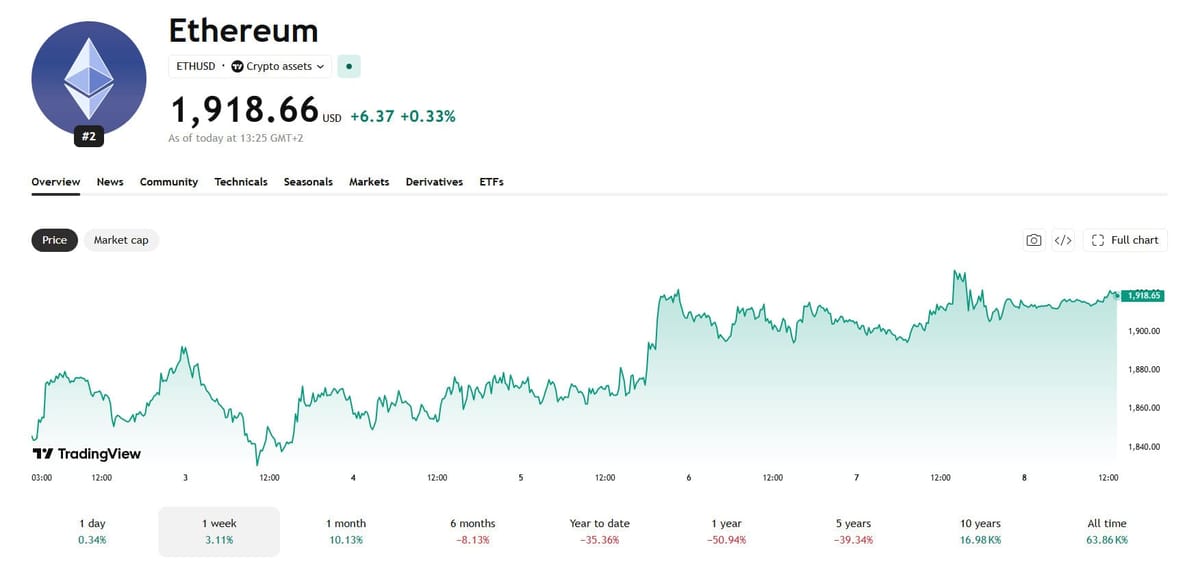Open the Derivatives tab
This screenshot has height=562, width=1200.
point(434,182)
